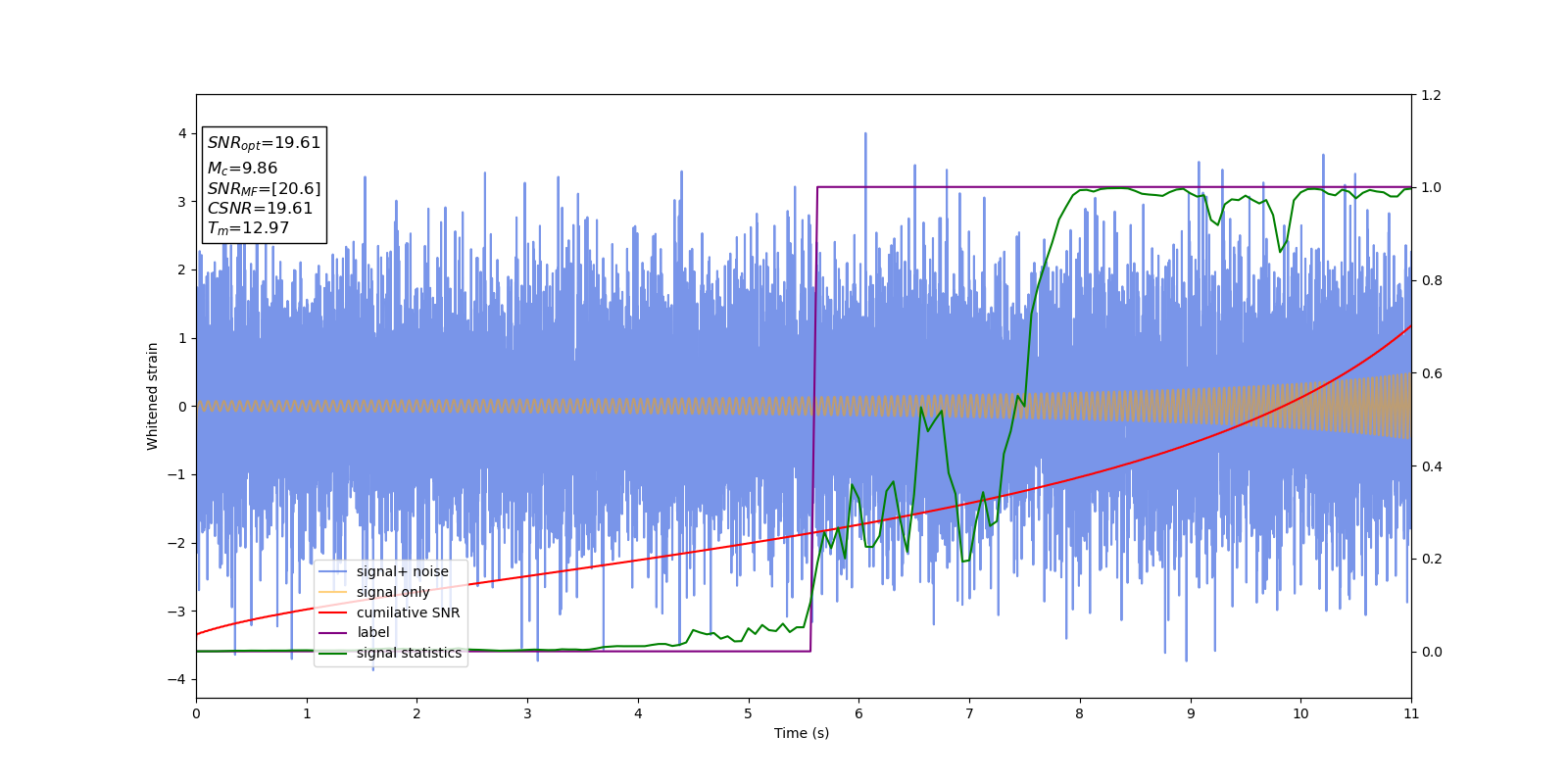
Task: Click the green line swatch in legend
Action: point(333,653)
